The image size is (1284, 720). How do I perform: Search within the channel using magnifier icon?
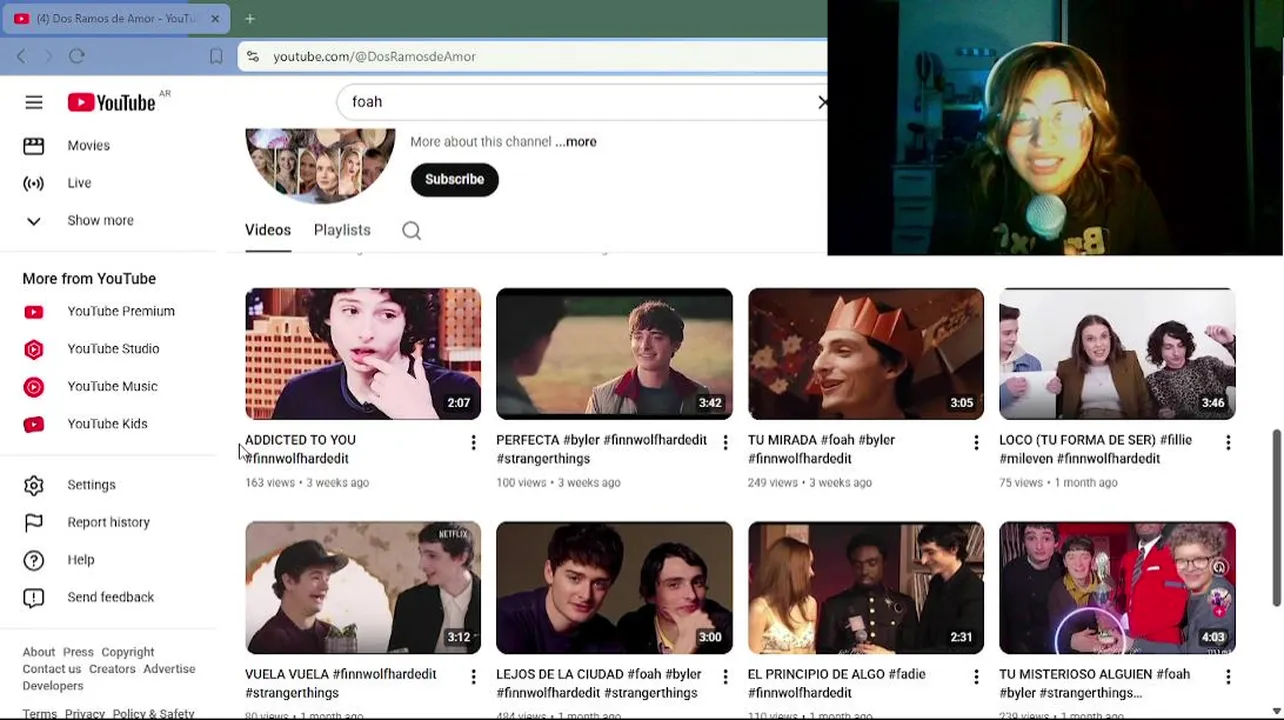coord(411,231)
